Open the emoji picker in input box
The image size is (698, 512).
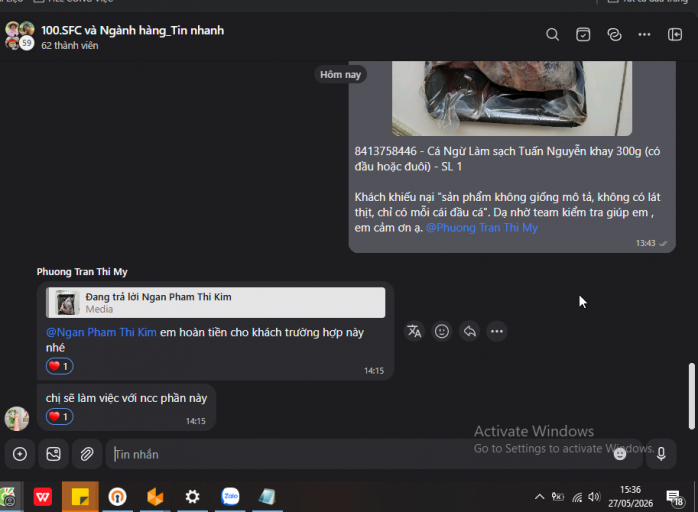click(620, 454)
